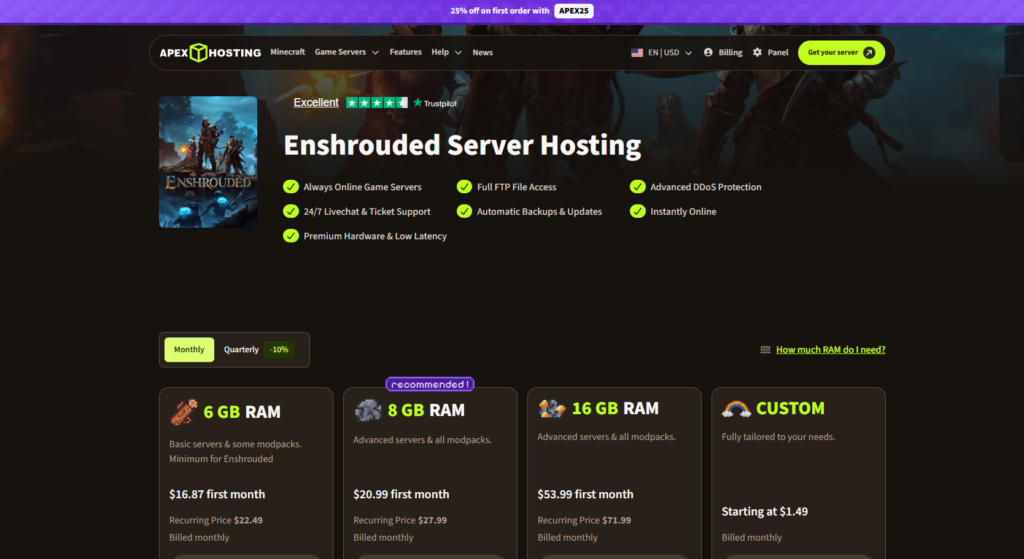Click the Enshrouded game cover image
1024x559 pixels.
[208, 162]
